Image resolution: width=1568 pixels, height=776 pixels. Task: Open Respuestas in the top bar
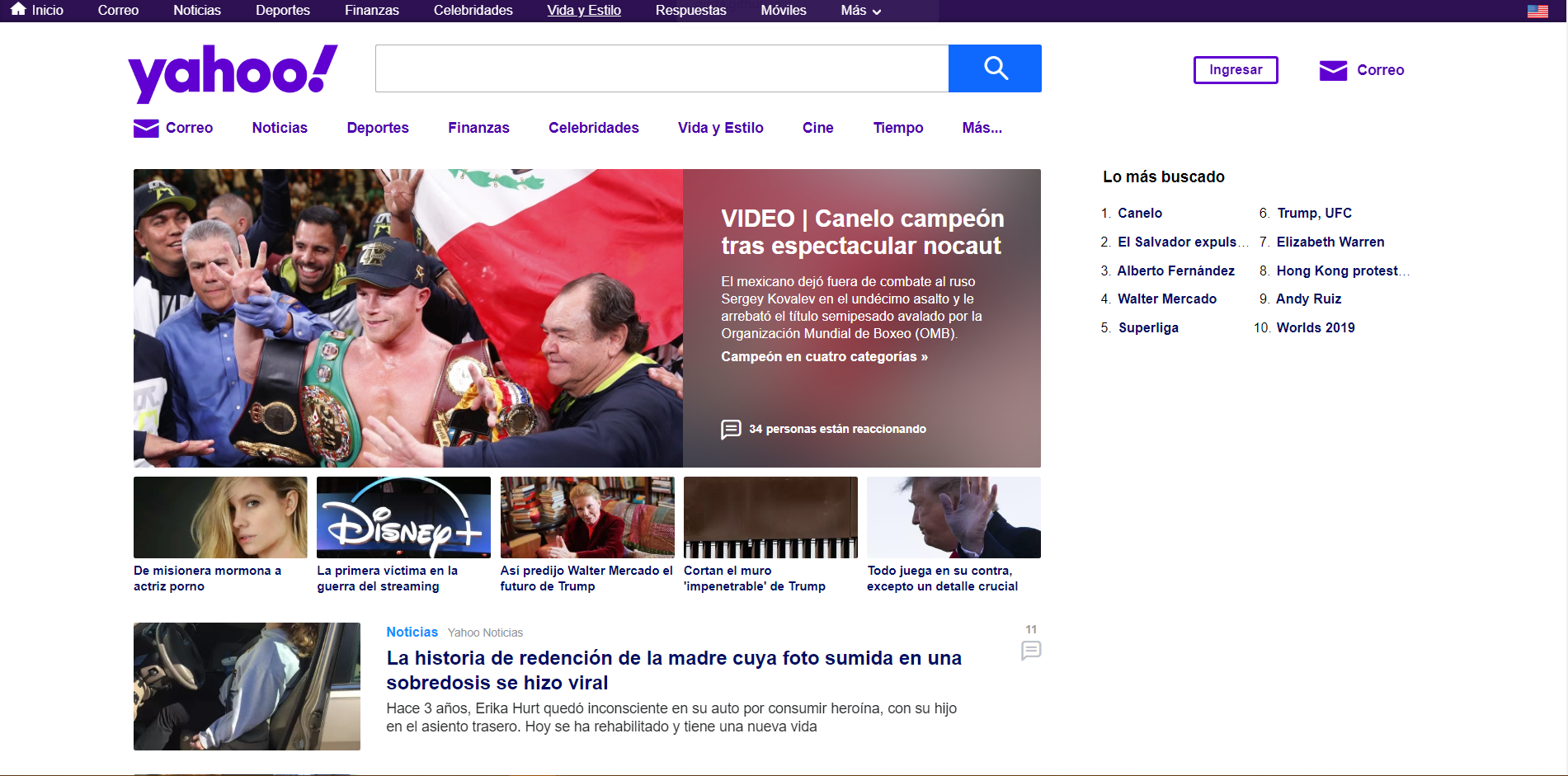coord(691,11)
